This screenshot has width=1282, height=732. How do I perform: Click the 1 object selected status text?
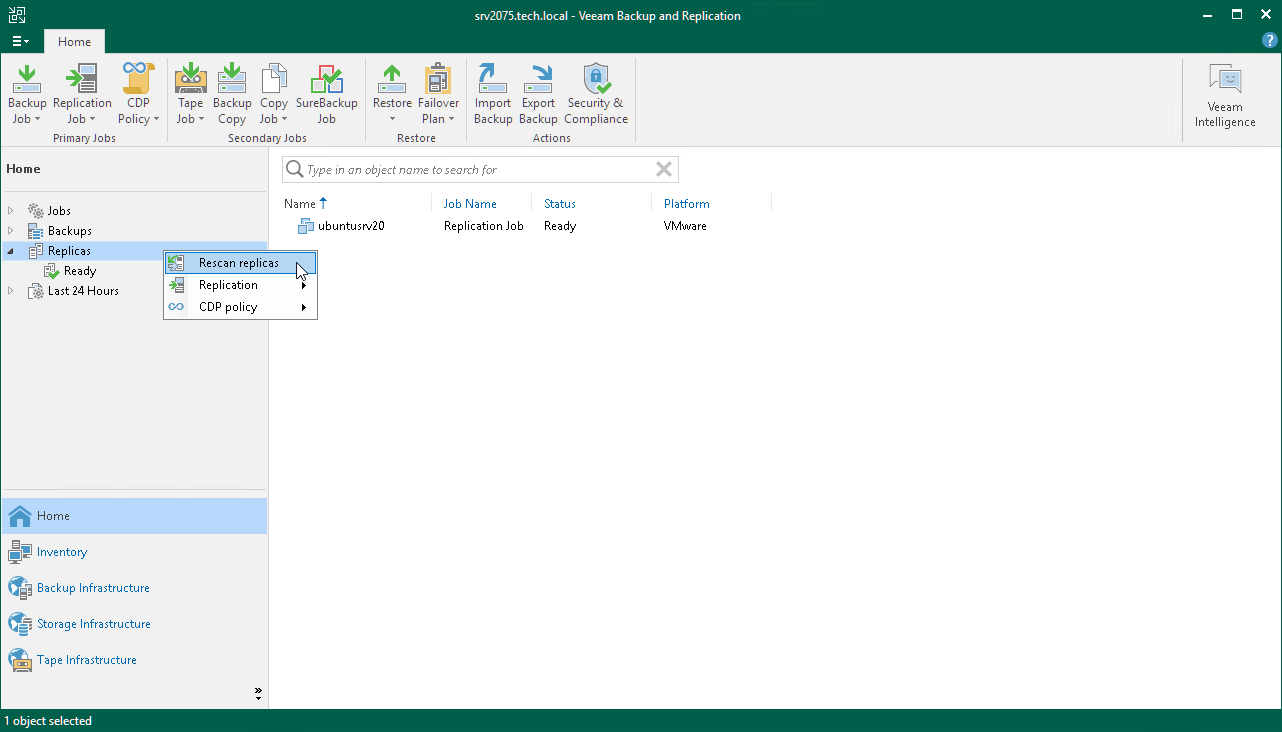[48, 721]
